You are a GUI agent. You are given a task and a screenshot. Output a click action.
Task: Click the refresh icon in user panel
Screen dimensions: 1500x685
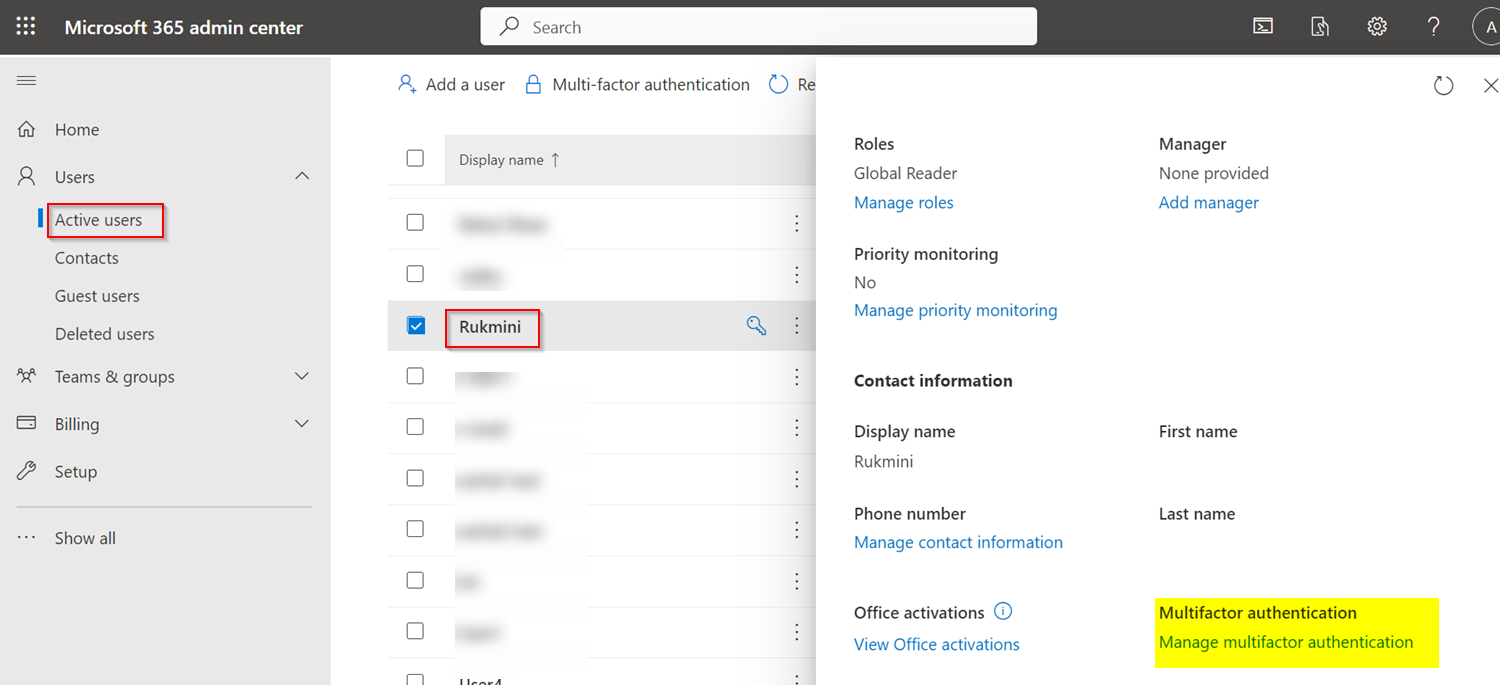pyautogui.click(x=1443, y=86)
